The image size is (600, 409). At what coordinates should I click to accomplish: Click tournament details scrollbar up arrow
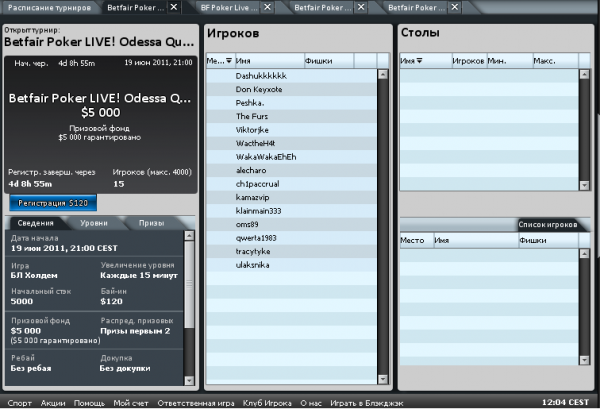click(x=189, y=236)
